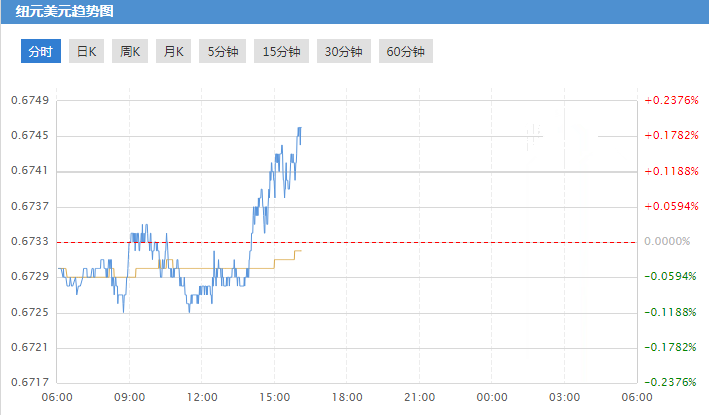This screenshot has height=415, width=709.
Task: Switch to the 日K chart tab
Action: pyautogui.click(x=87, y=52)
